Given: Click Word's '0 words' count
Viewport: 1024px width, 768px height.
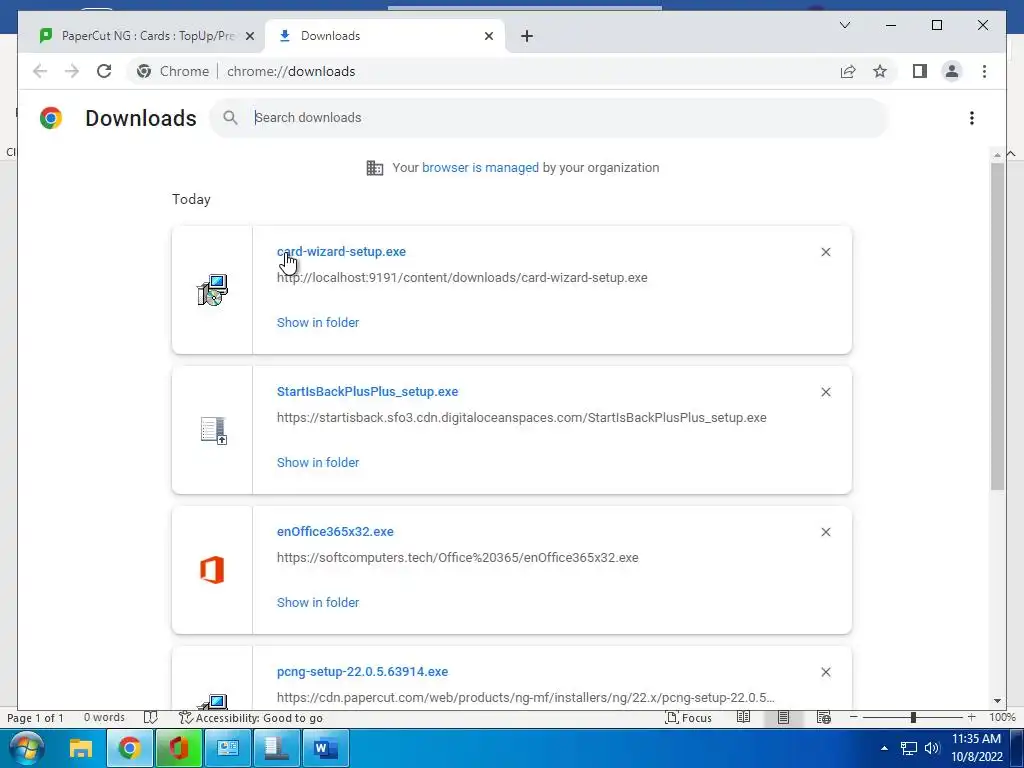Looking at the screenshot, I should [104, 718].
